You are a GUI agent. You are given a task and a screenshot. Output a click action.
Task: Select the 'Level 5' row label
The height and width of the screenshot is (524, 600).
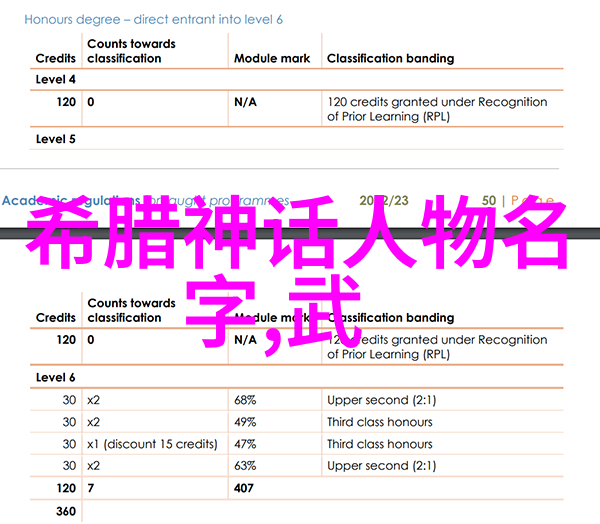(x=55, y=139)
